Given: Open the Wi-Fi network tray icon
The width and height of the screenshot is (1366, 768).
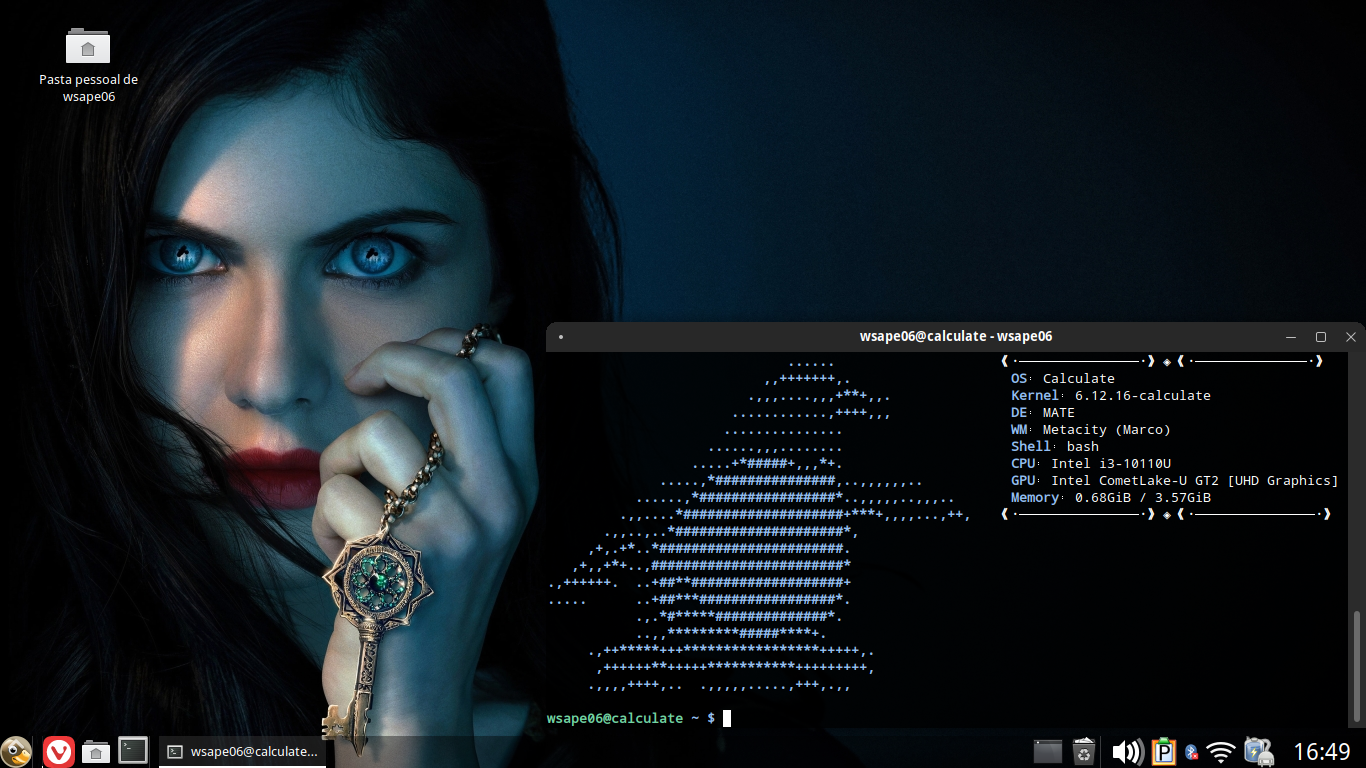Looking at the screenshot, I should (1220, 752).
